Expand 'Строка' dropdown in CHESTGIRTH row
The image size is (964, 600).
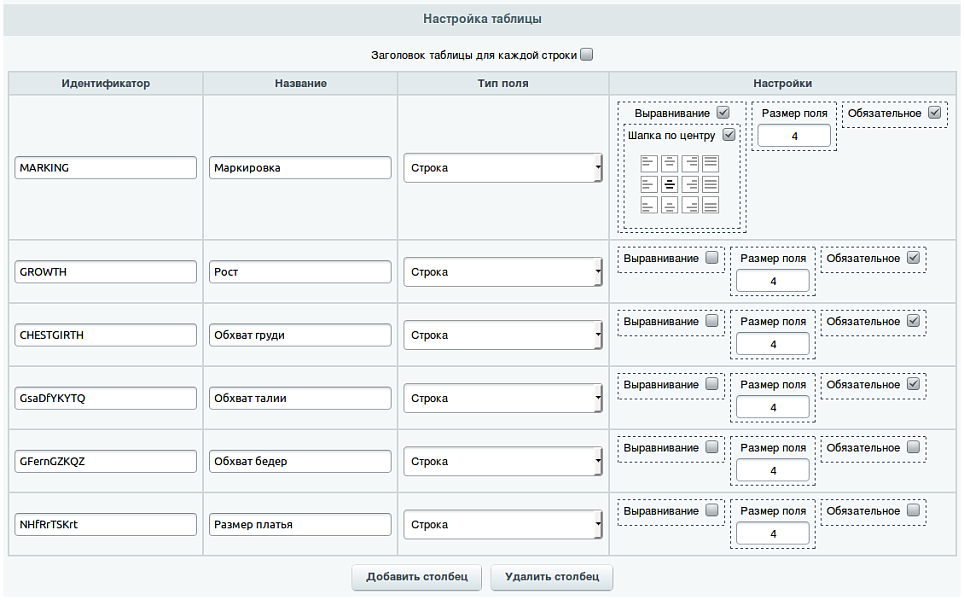point(502,335)
